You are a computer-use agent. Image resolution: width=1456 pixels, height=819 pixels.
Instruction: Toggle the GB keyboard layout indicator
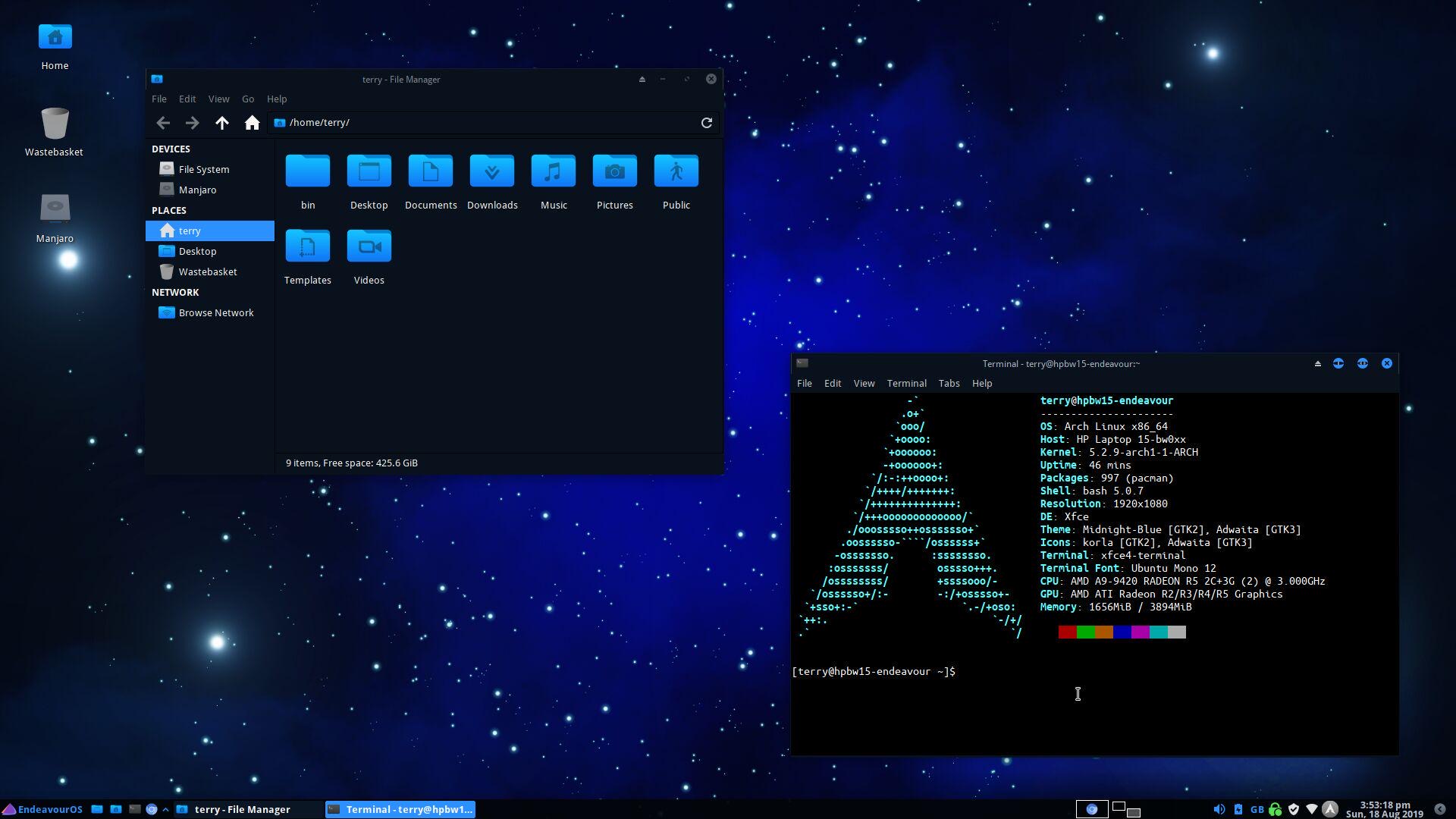pos(1257,809)
